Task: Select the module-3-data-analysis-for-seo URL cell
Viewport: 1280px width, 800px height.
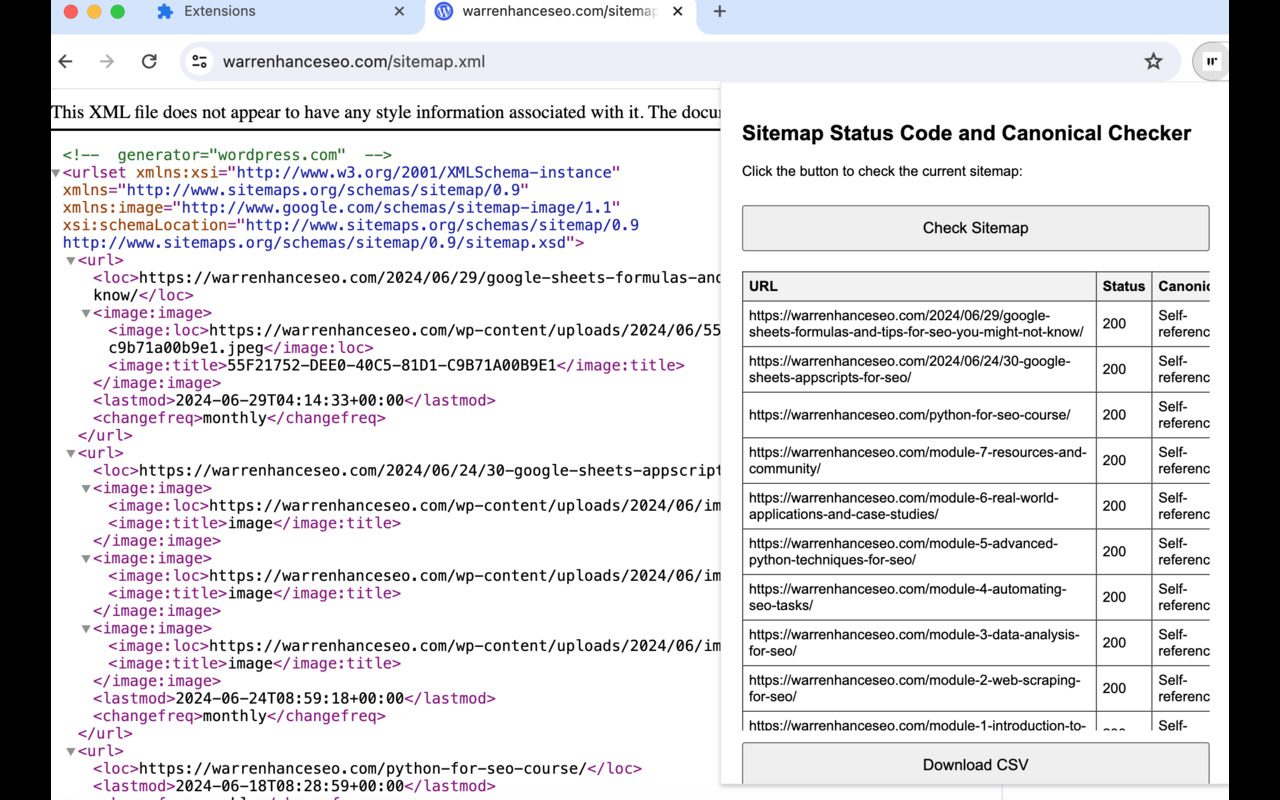Action: [919, 643]
